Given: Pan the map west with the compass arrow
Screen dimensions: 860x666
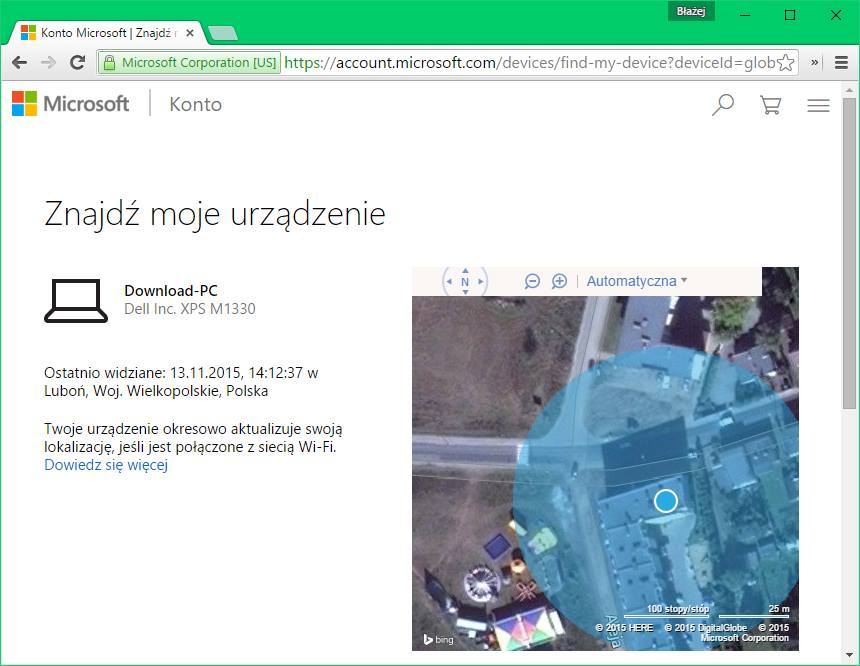Looking at the screenshot, I should 449,281.
